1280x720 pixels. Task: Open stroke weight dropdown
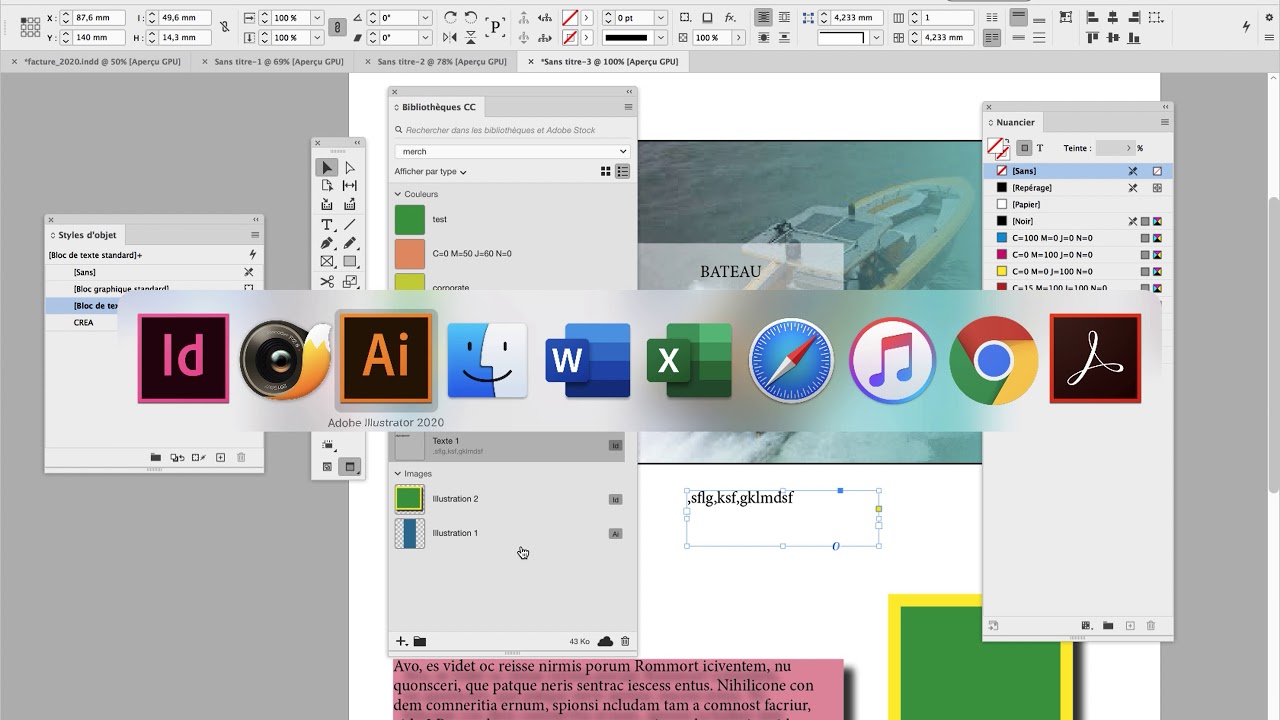point(661,18)
